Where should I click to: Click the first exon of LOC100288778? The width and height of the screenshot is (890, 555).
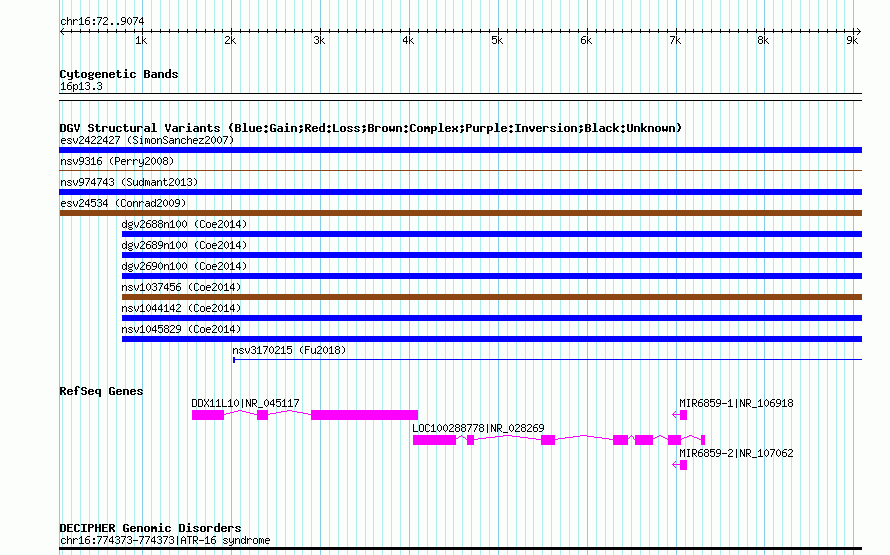pyautogui.click(x=434, y=440)
